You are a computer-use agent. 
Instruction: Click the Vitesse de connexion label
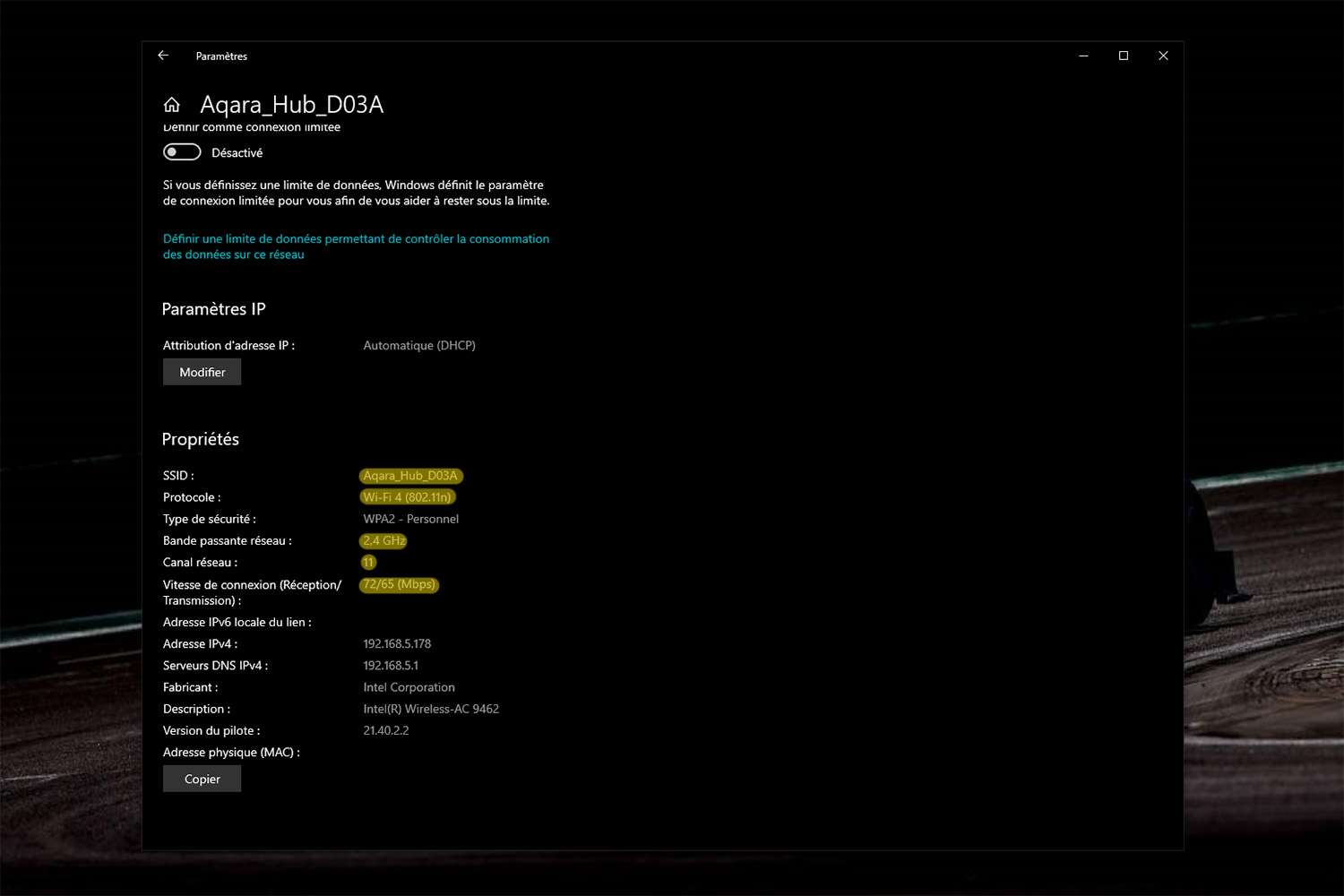point(252,592)
